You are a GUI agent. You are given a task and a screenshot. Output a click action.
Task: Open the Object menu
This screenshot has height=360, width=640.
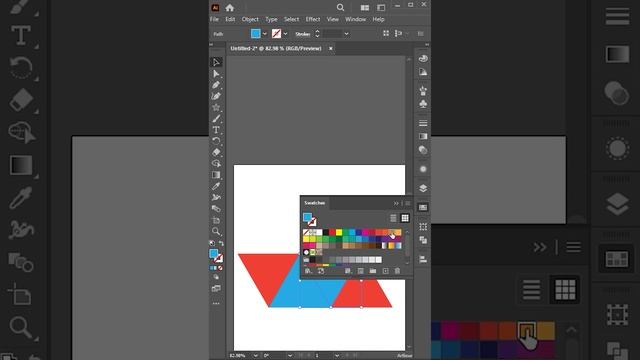(250, 19)
